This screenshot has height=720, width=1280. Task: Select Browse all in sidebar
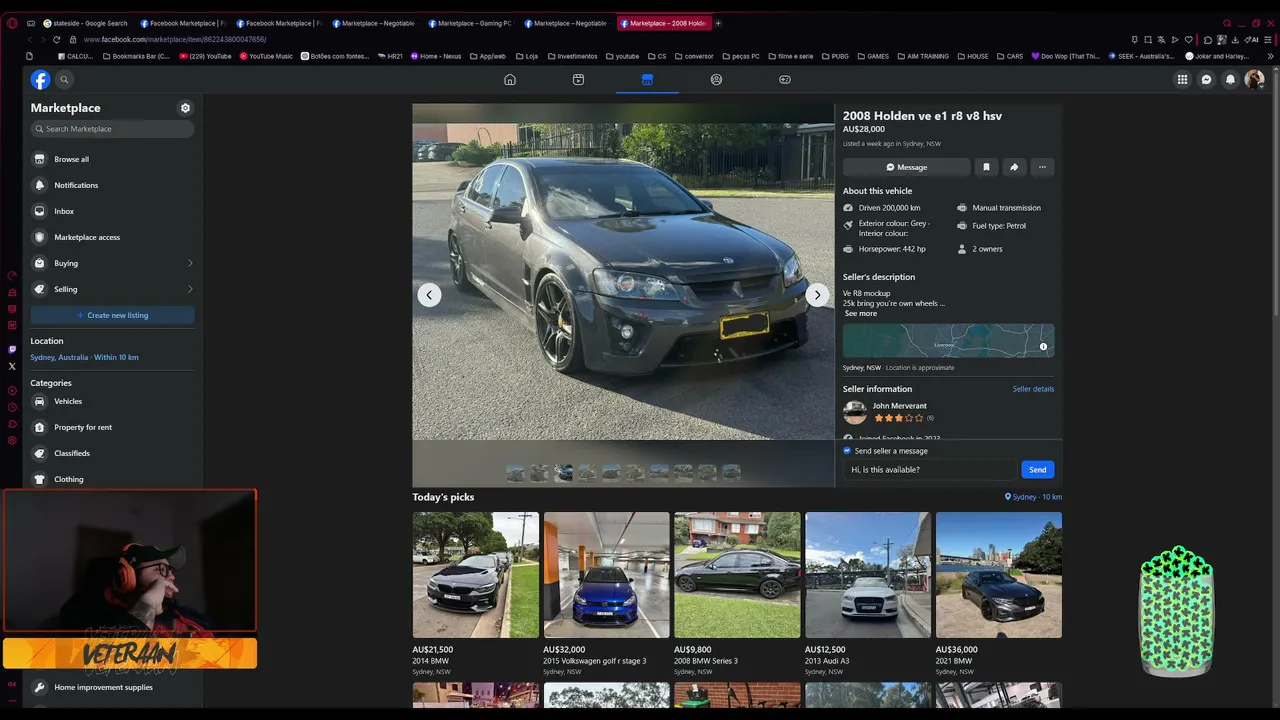point(112,159)
